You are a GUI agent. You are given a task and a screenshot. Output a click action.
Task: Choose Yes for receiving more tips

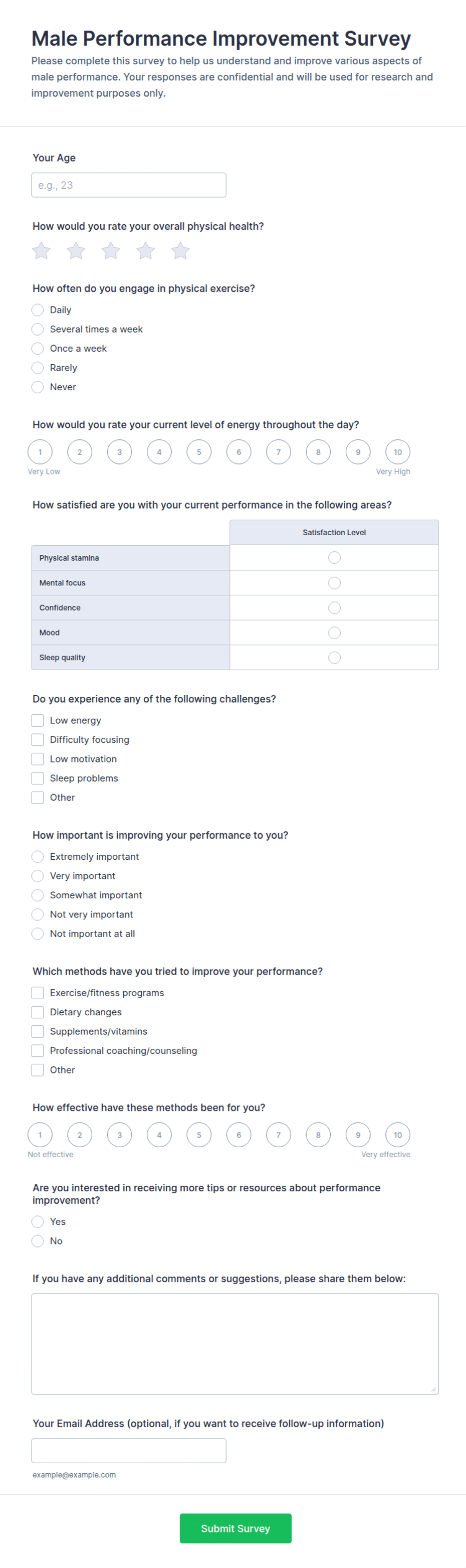[38, 1222]
